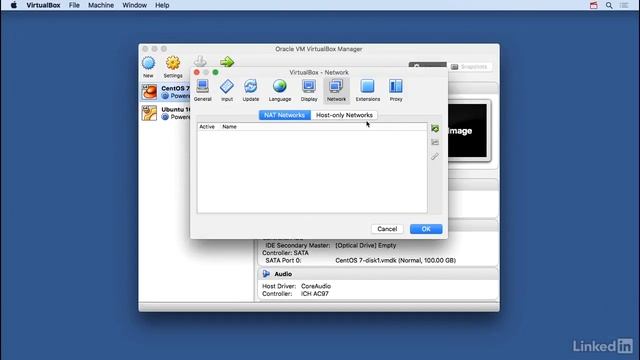Click Settings gear in VirtualBox Manager toolbar

(173, 67)
